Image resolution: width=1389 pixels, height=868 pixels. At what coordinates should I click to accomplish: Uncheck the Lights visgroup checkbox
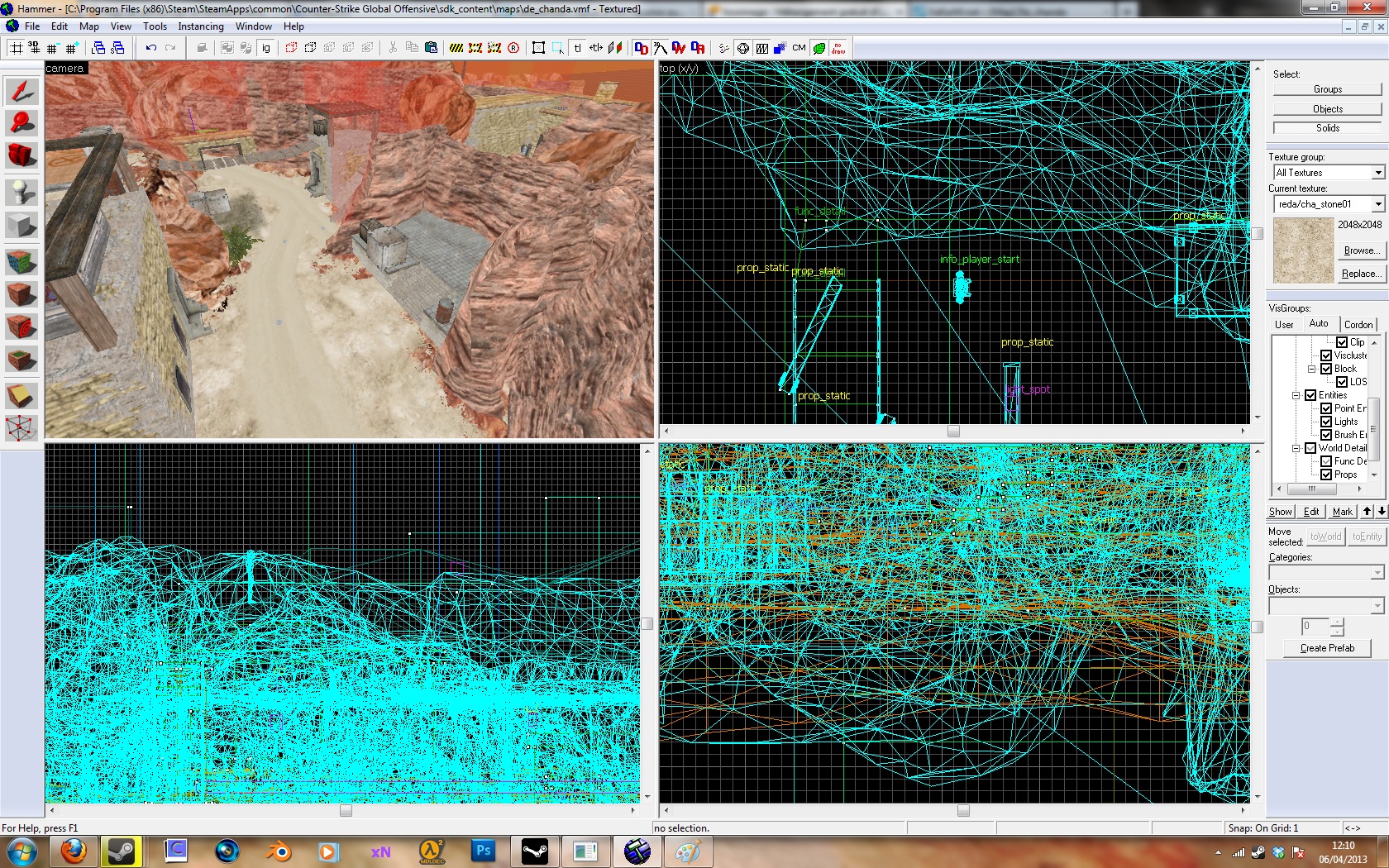[1325, 422]
